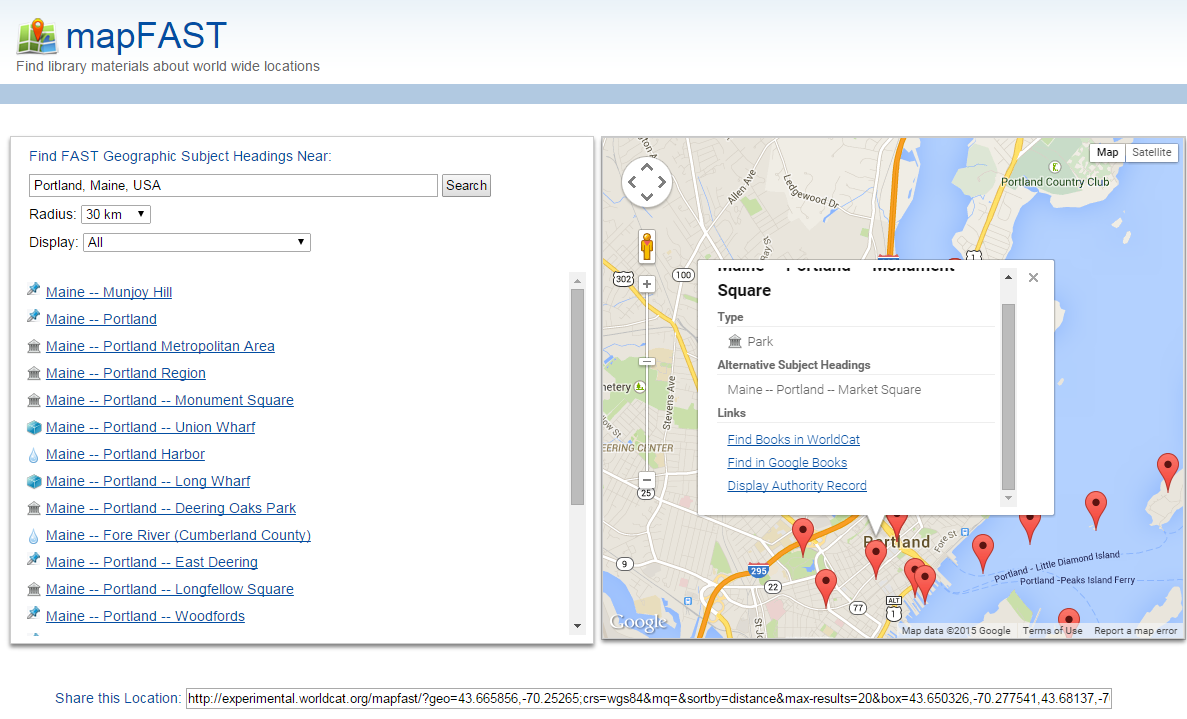The image size is (1187, 719).
Task: Click the Park type icon in info window
Action: 734,341
